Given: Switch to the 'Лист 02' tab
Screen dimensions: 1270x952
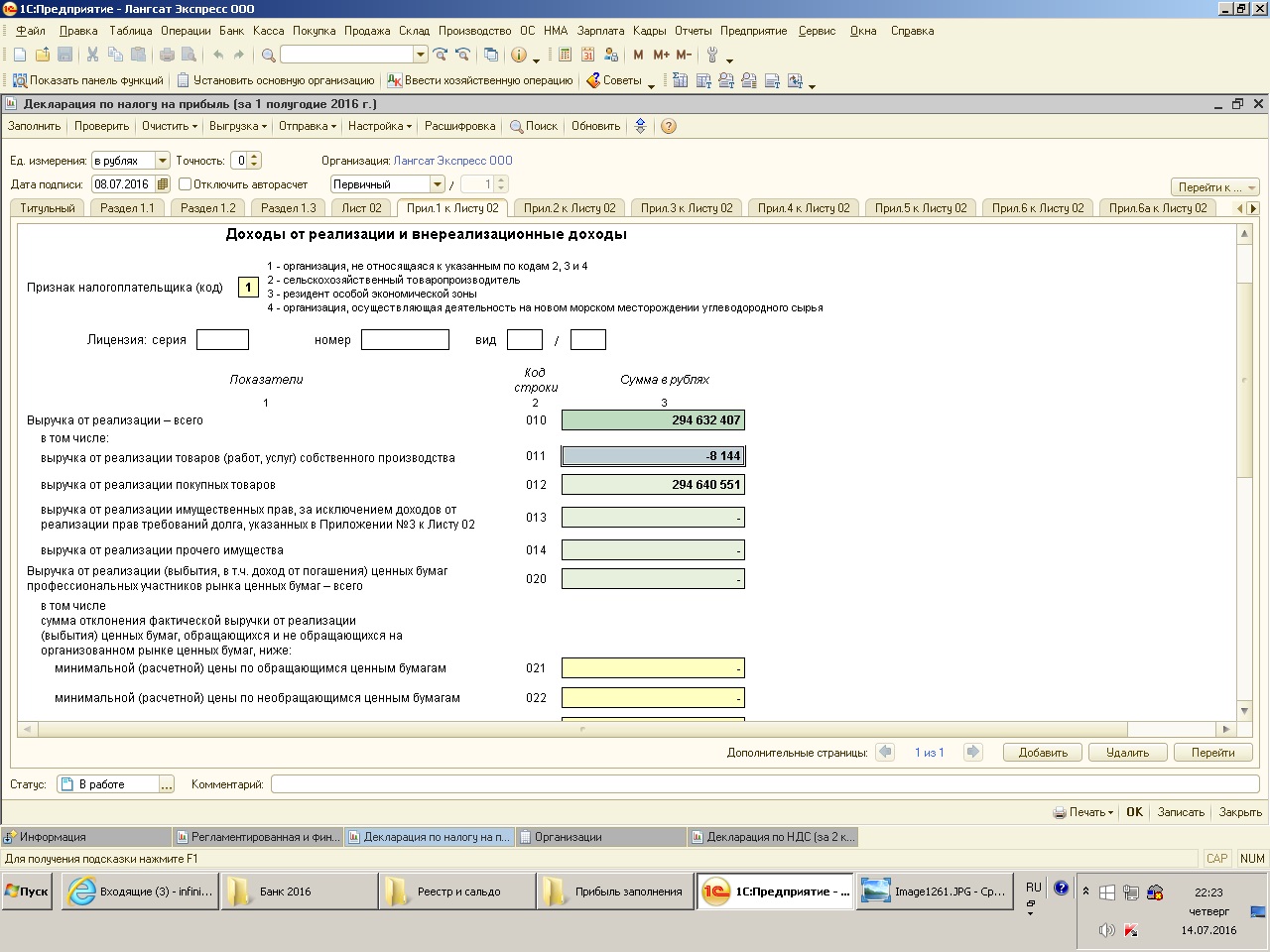Looking at the screenshot, I should click(361, 208).
